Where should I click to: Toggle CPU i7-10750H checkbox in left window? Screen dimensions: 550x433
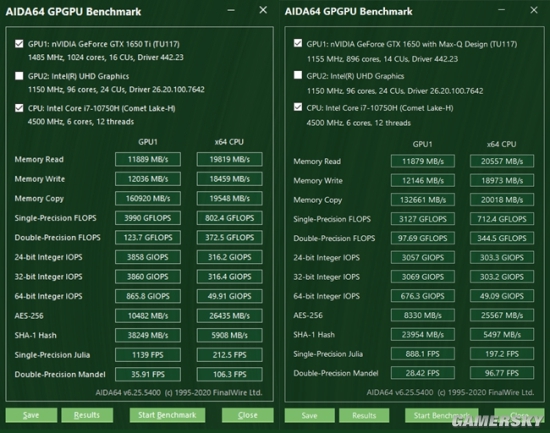[19, 108]
